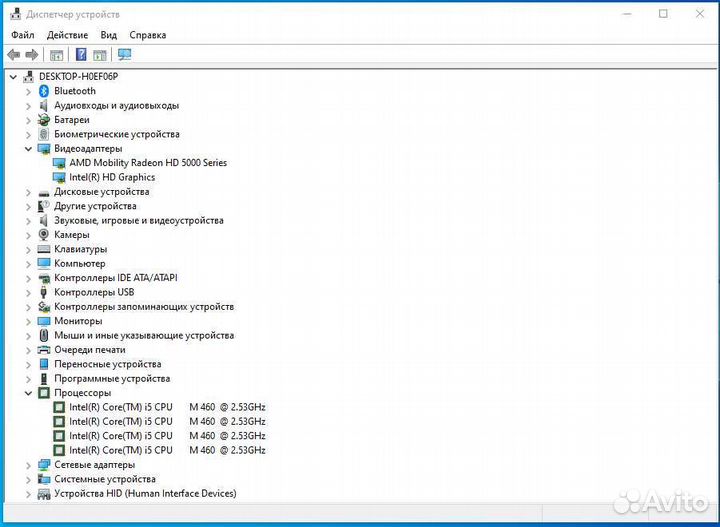Image resolution: width=720 pixels, height=527 pixels.
Task: Click the Мыши и иные указывающие устройства mouse icon
Action: click(44, 335)
